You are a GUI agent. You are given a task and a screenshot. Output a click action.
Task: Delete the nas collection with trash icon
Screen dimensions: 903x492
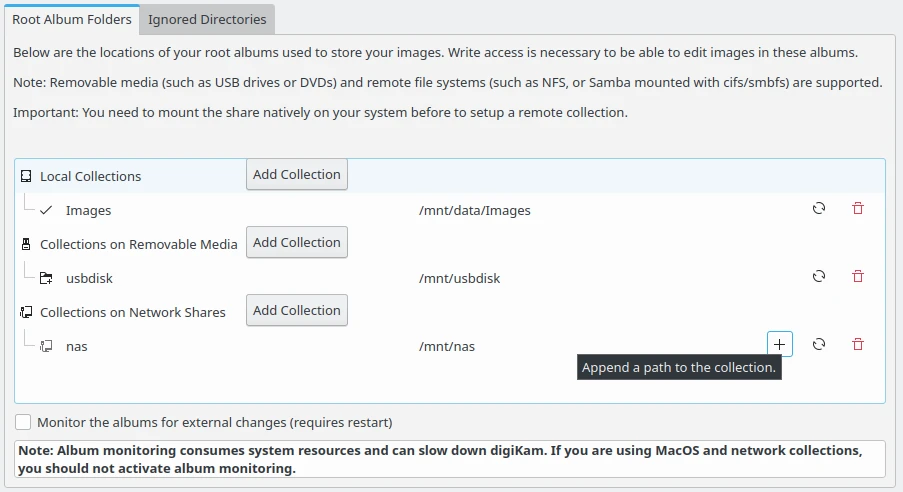[857, 344]
